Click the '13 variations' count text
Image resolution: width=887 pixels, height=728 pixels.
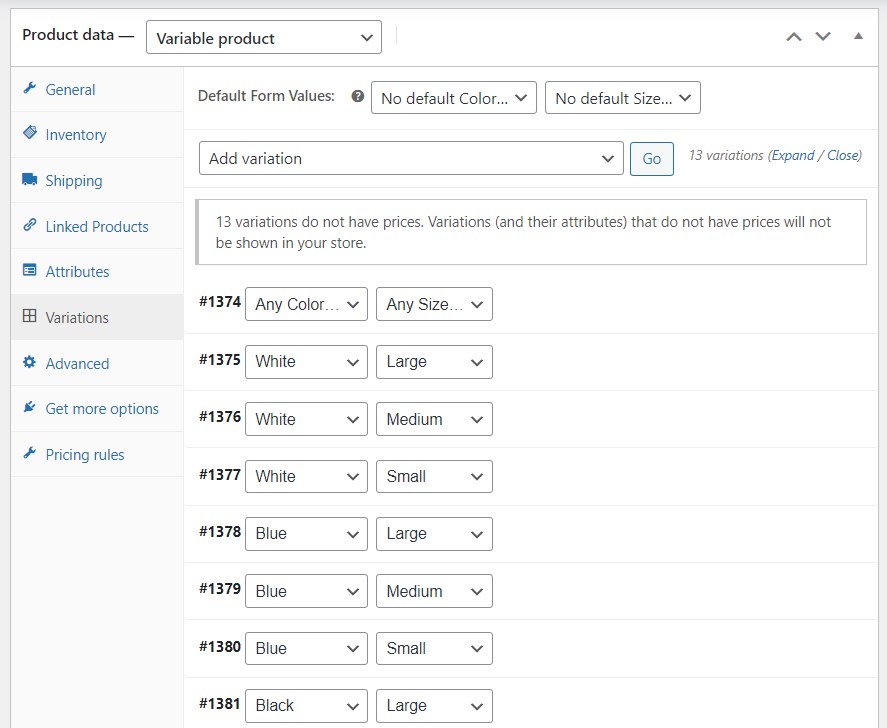click(726, 156)
